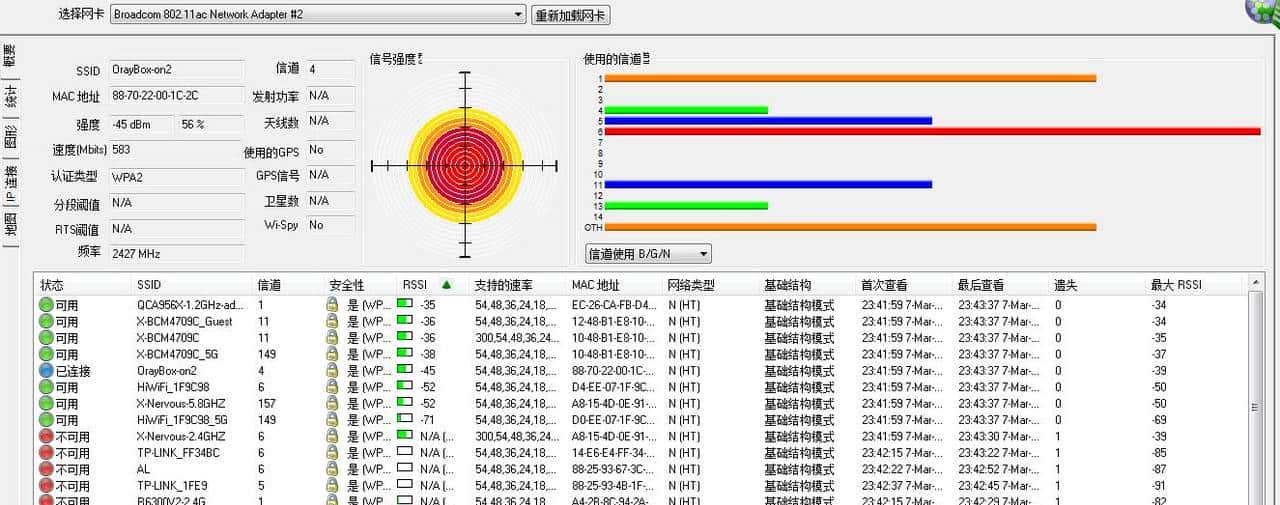Click the signal strength radar chart center
This screenshot has height=505, width=1280.
(464, 165)
